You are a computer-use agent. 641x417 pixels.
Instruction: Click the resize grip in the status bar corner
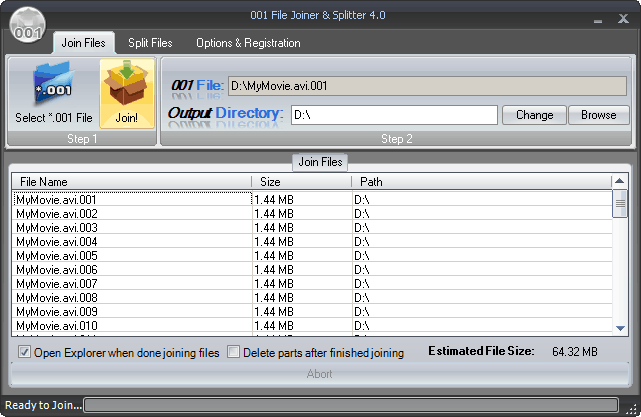pyautogui.click(x=632, y=409)
